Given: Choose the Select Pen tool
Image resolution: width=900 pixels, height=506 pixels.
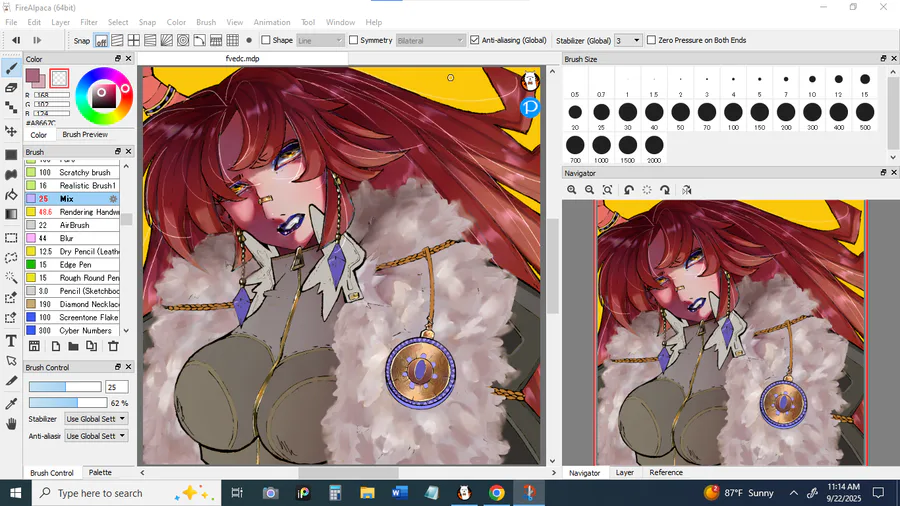Looking at the screenshot, I should pyautogui.click(x=11, y=298).
